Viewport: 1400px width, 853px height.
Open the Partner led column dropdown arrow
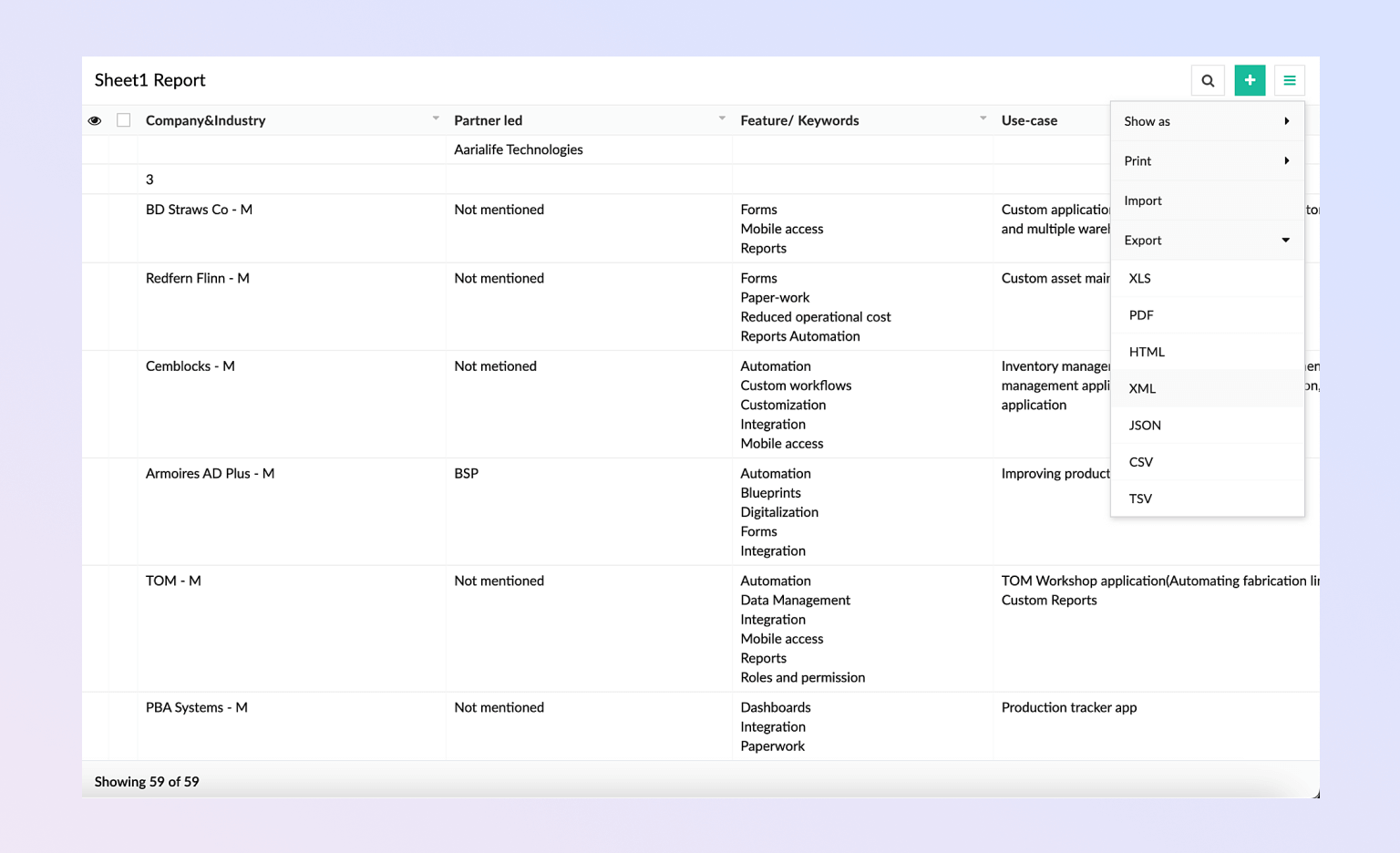[722, 118]
